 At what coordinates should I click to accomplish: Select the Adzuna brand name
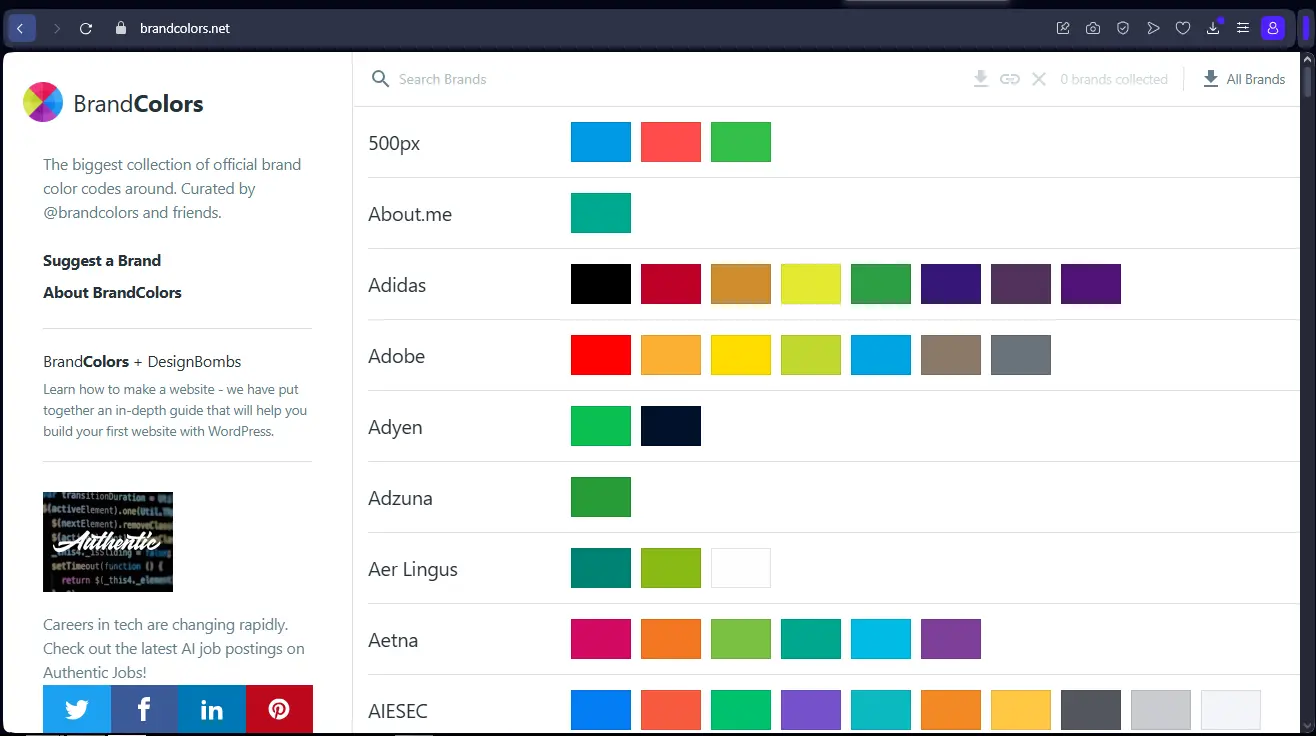point(400,498)
